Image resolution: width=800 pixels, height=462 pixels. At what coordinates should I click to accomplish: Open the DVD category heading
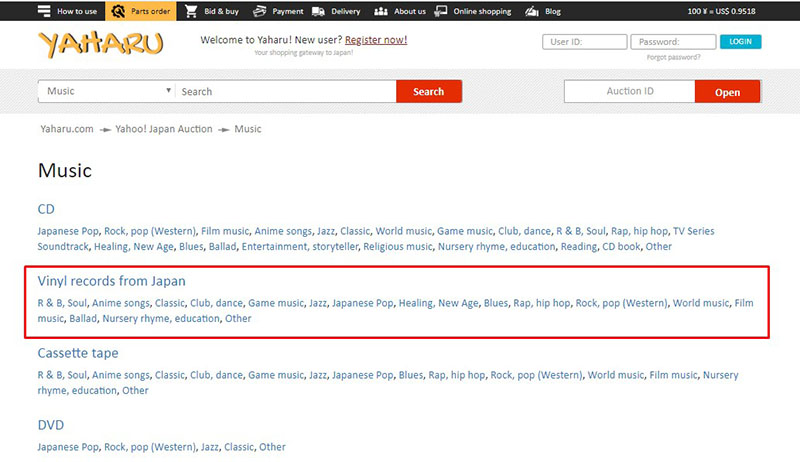coord(51,425)
